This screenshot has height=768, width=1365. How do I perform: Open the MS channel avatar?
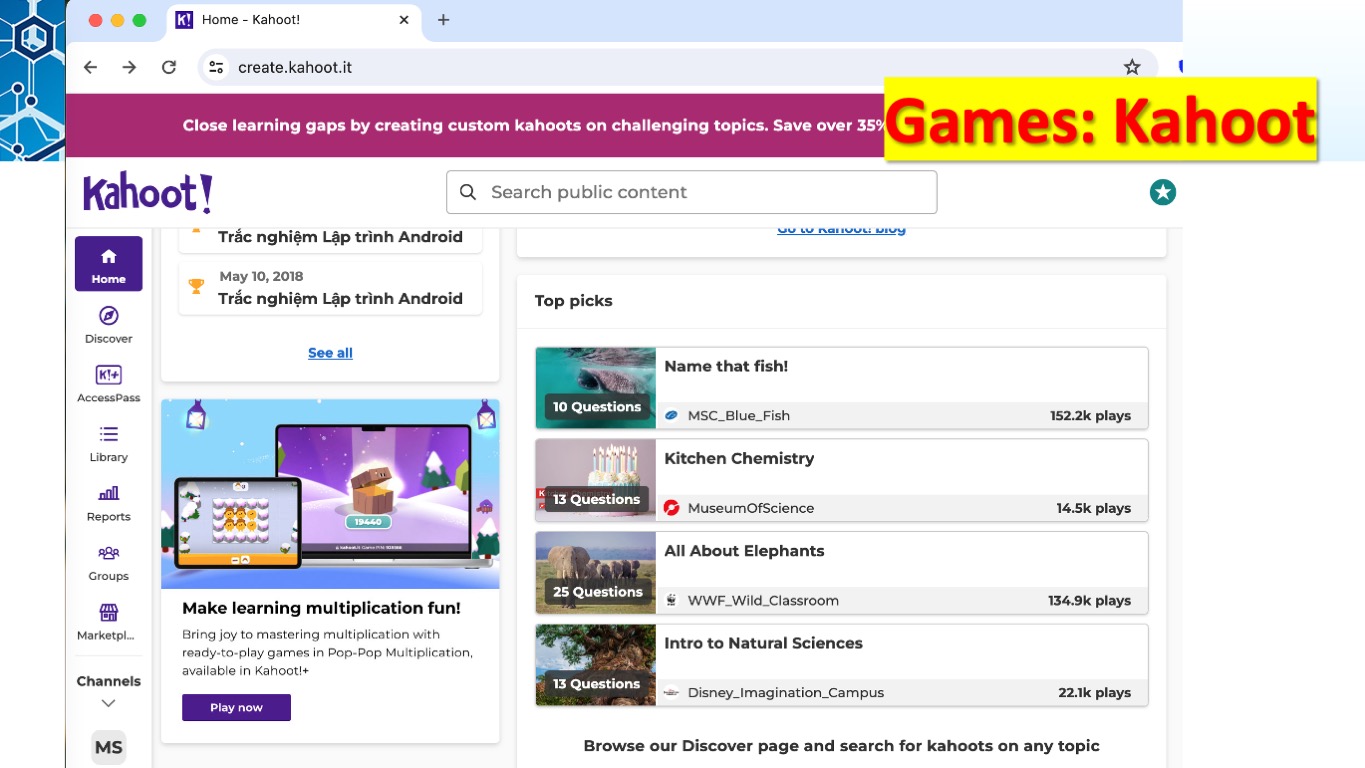point(108,747)
